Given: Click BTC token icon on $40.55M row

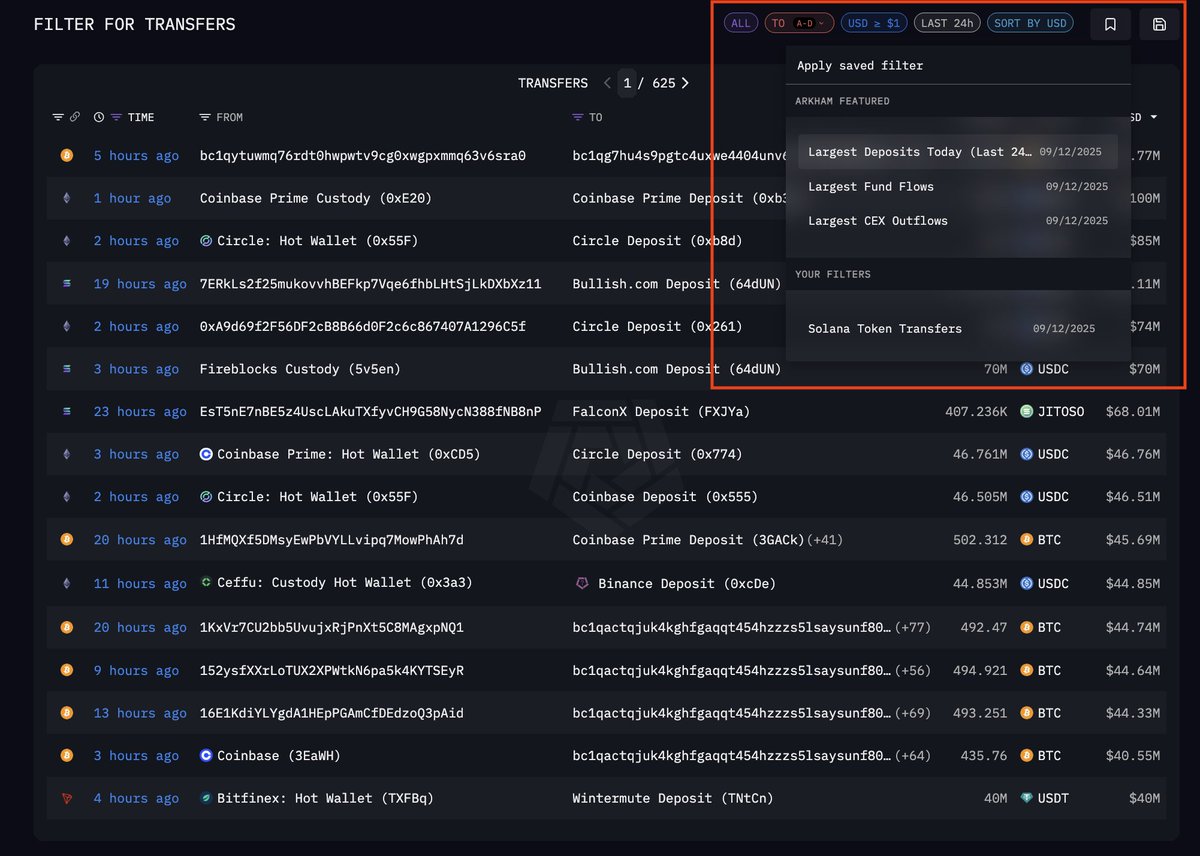Looking at the screenshot, I should [1026, 755].
